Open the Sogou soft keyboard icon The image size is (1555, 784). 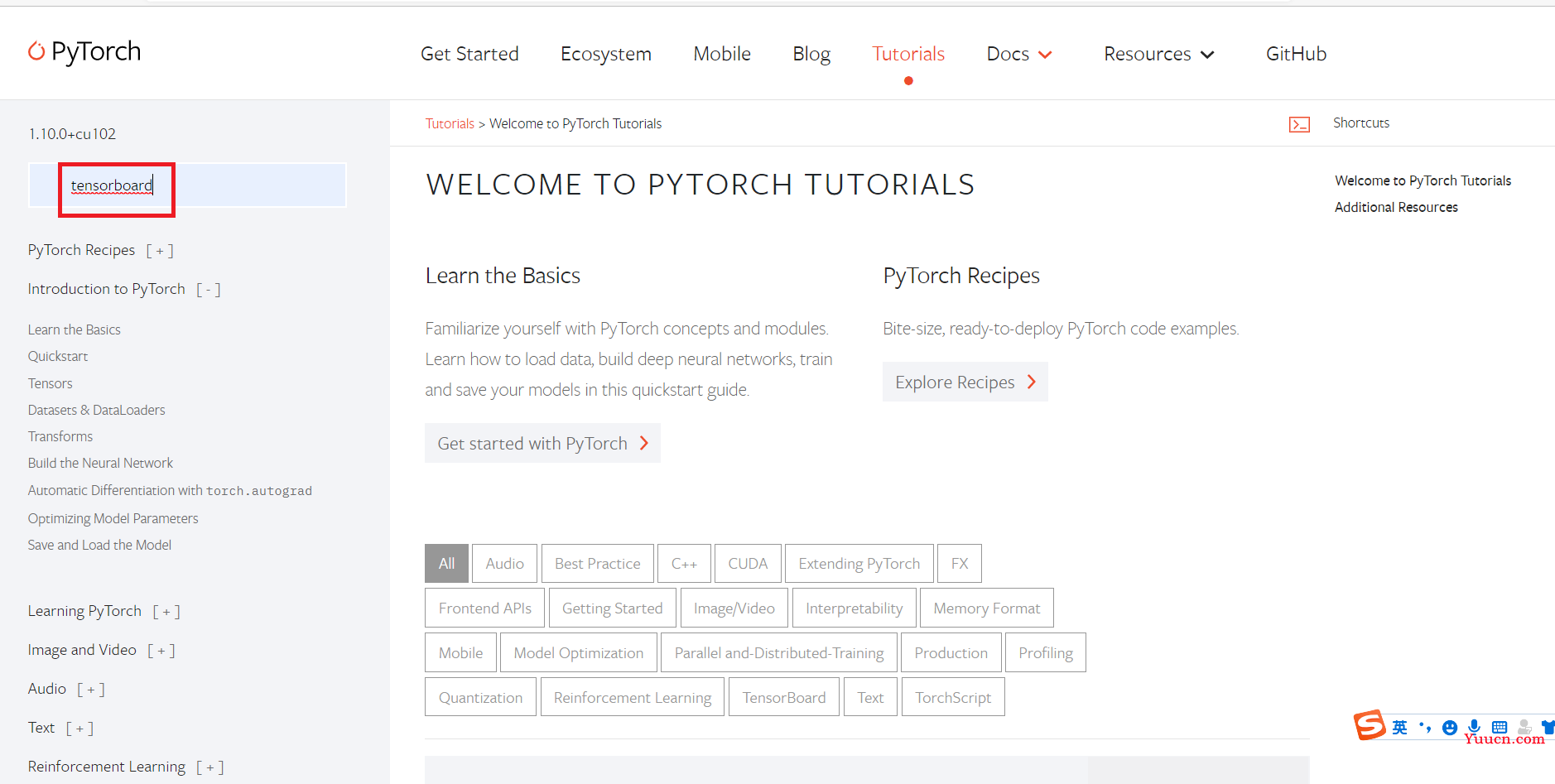(x=1500, y=727)
